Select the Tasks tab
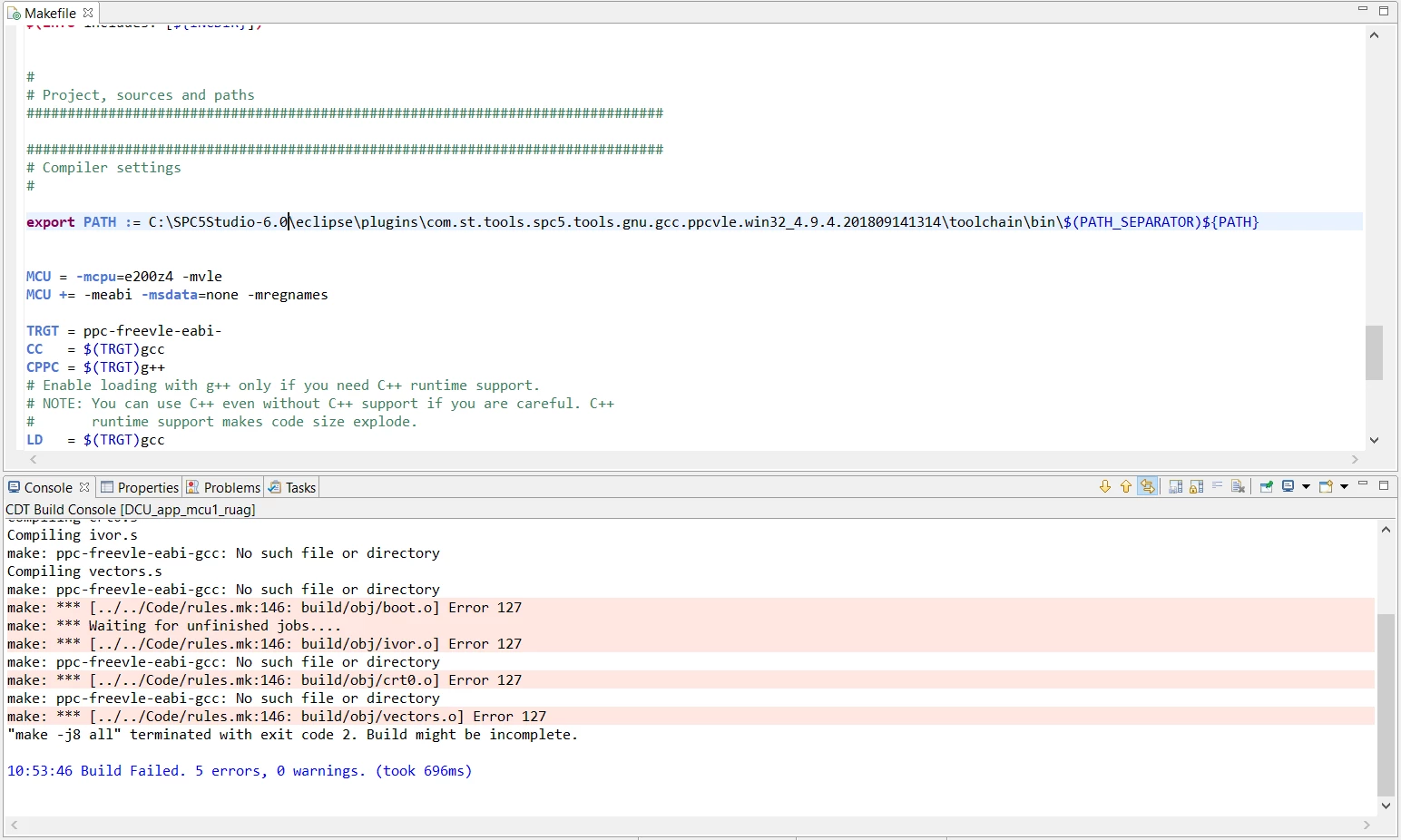1401x840 pixels. tap(292, 487)
